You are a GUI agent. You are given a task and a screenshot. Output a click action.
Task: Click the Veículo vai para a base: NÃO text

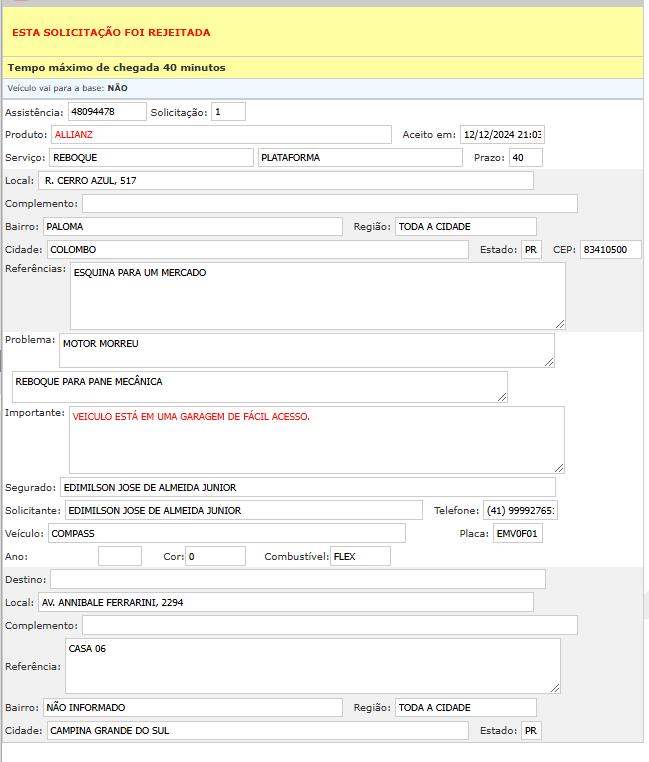tap(68, 88)
